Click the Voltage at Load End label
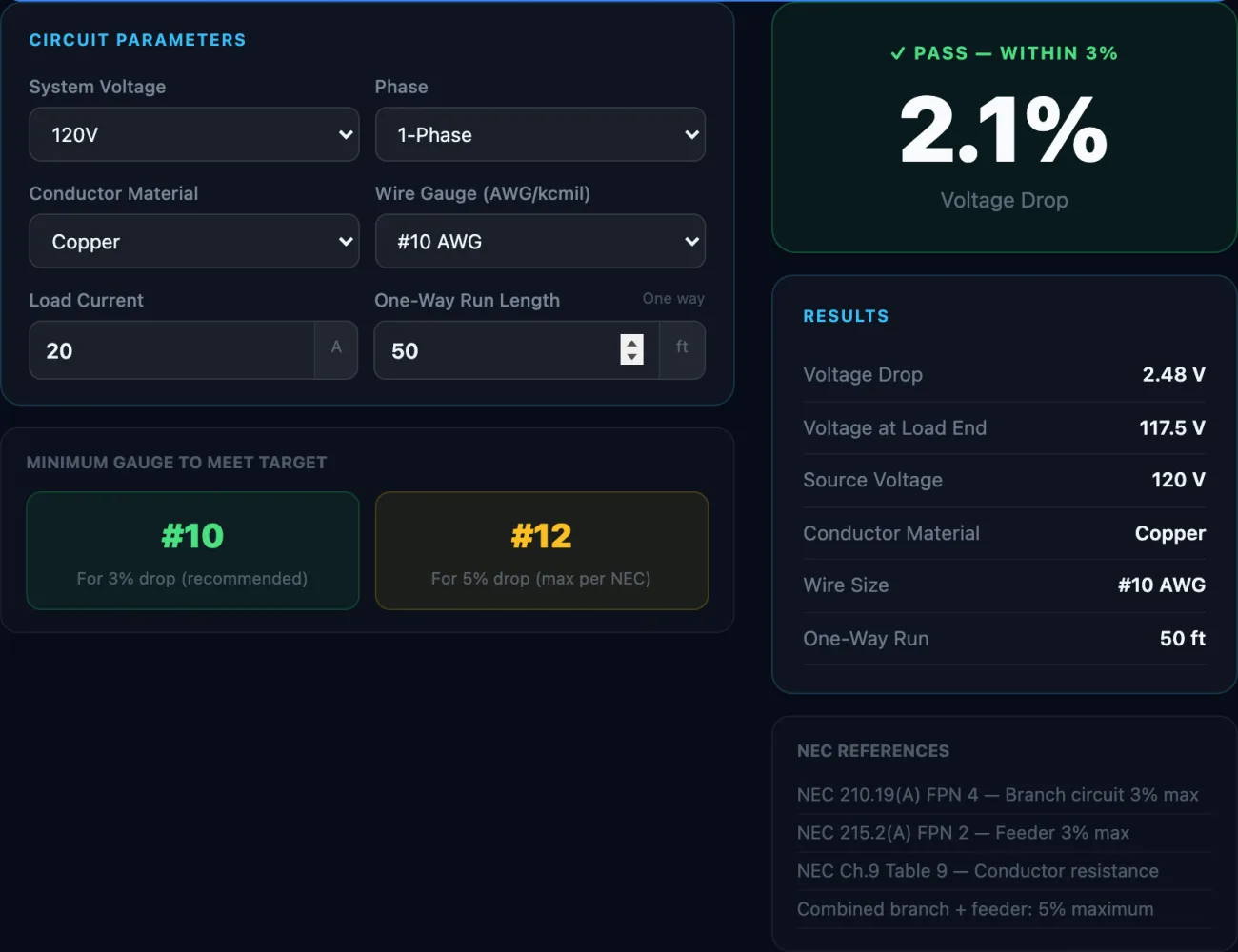 pyautogui.click(x=895, y=427)
